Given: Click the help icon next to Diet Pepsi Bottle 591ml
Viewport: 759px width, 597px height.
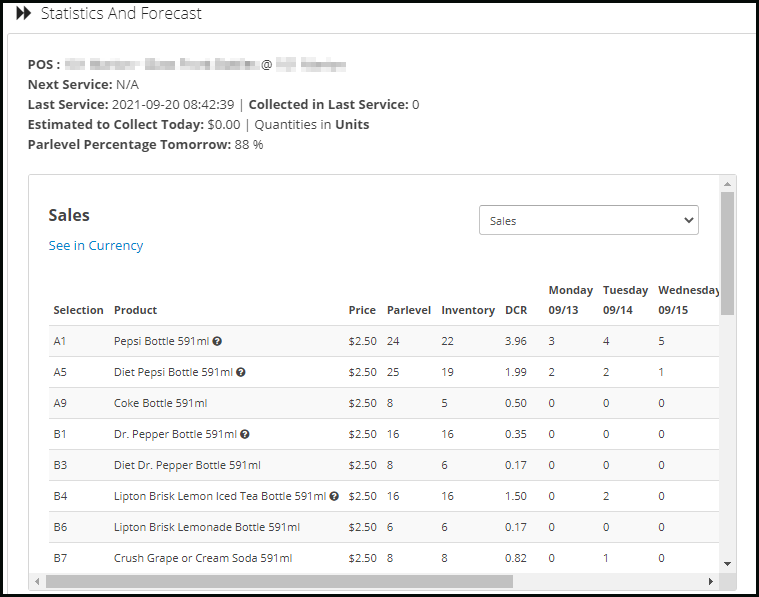Looking at the screenshot, I should click(x=241, y=372).
